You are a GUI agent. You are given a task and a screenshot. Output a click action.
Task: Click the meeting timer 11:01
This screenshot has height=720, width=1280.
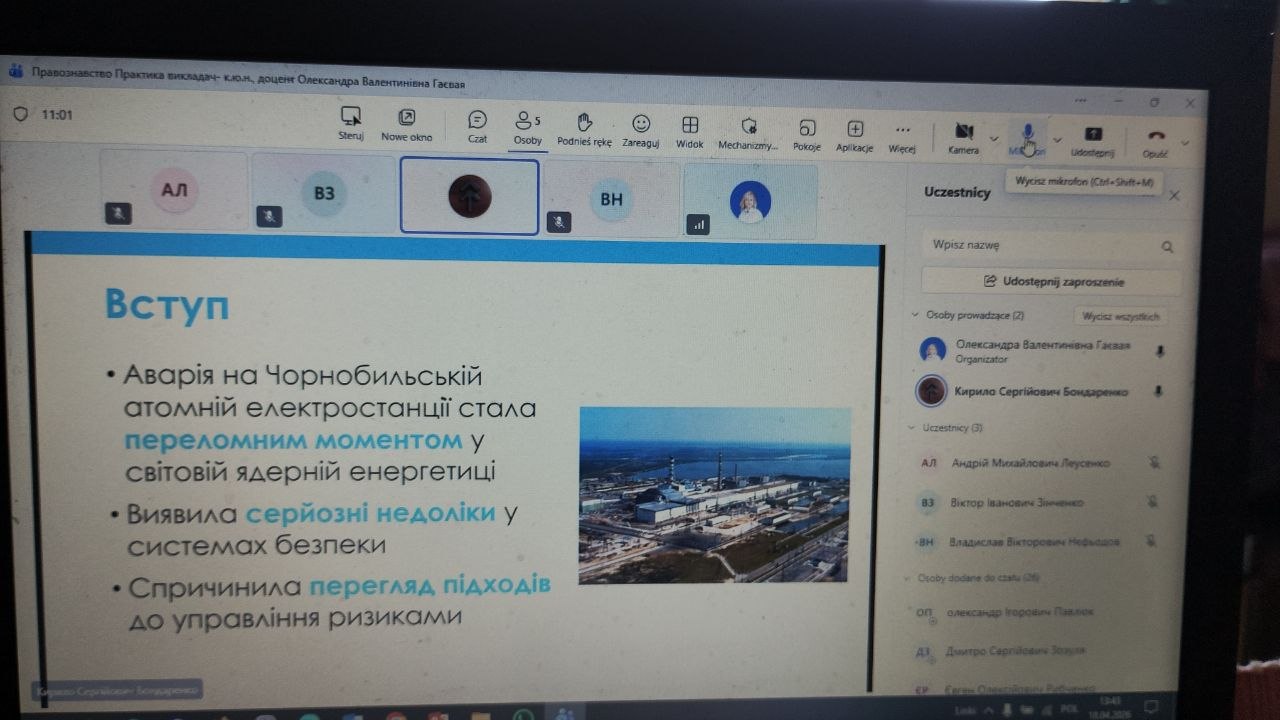point(58,115)
